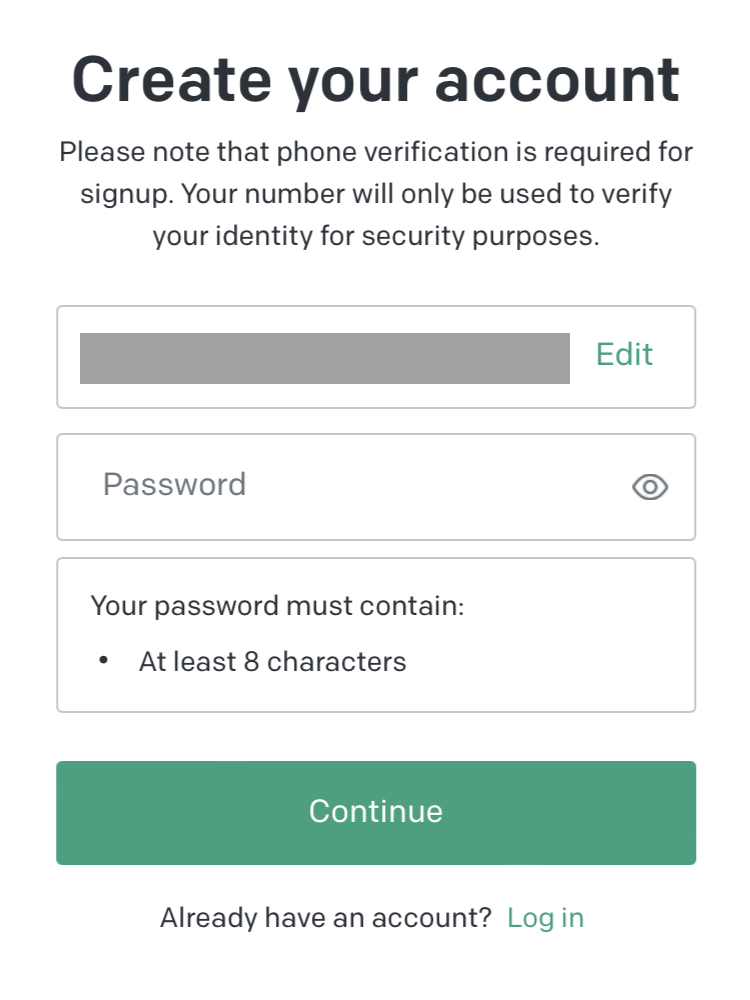
Task: Toggle password visibility with the eye icon
Action: pos(650,487)
